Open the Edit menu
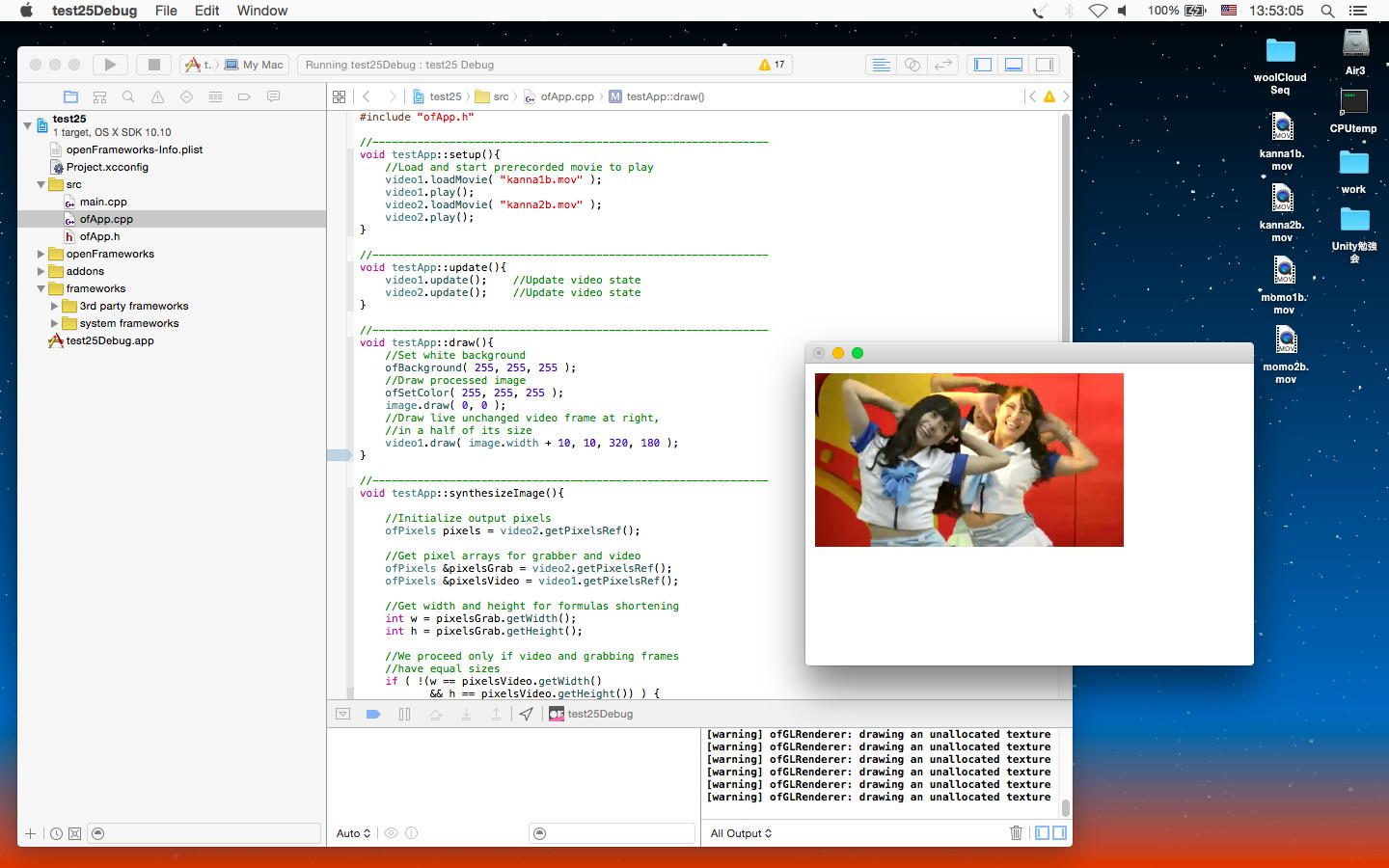The height and width of the screenshot is (868, 1389). click(206, 11)
